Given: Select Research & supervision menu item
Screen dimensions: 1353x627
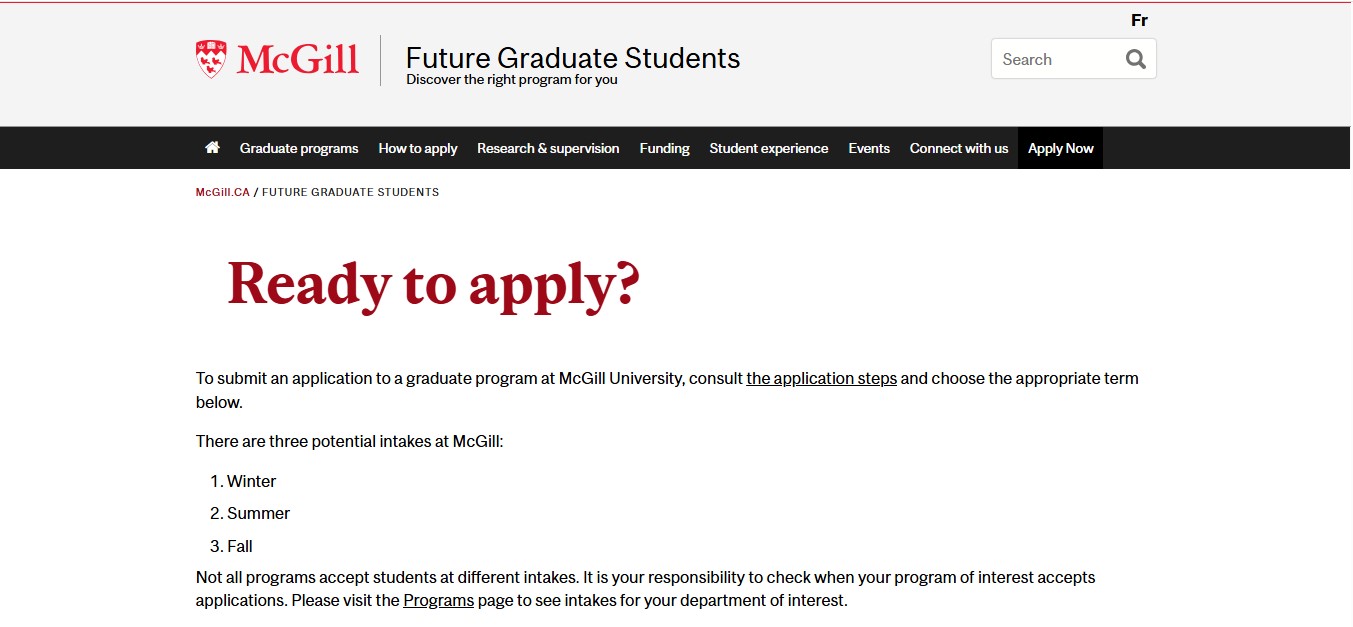Looking at the screenshot, I should (548, 148).
